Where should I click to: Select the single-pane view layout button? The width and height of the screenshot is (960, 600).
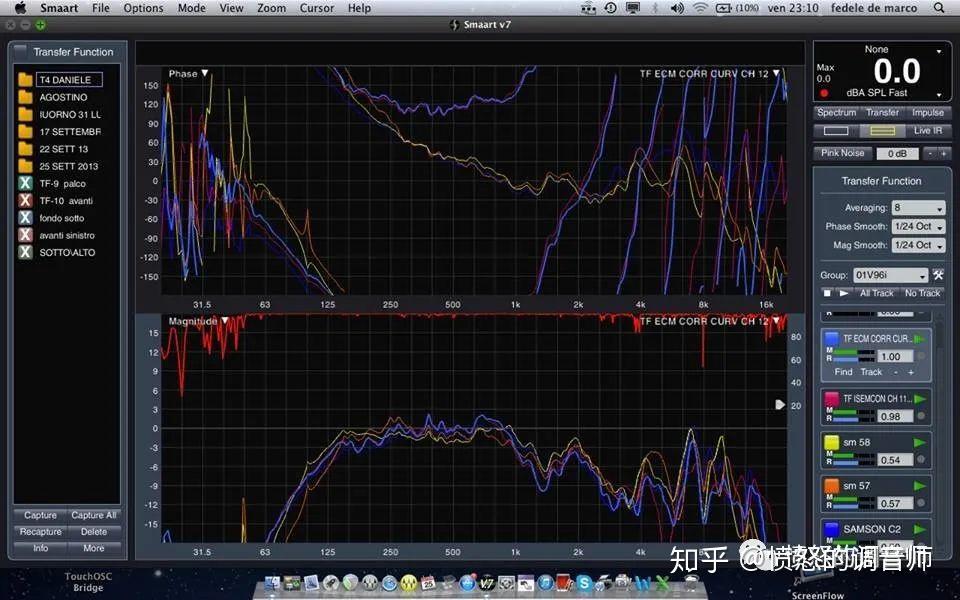pos(836,131)
